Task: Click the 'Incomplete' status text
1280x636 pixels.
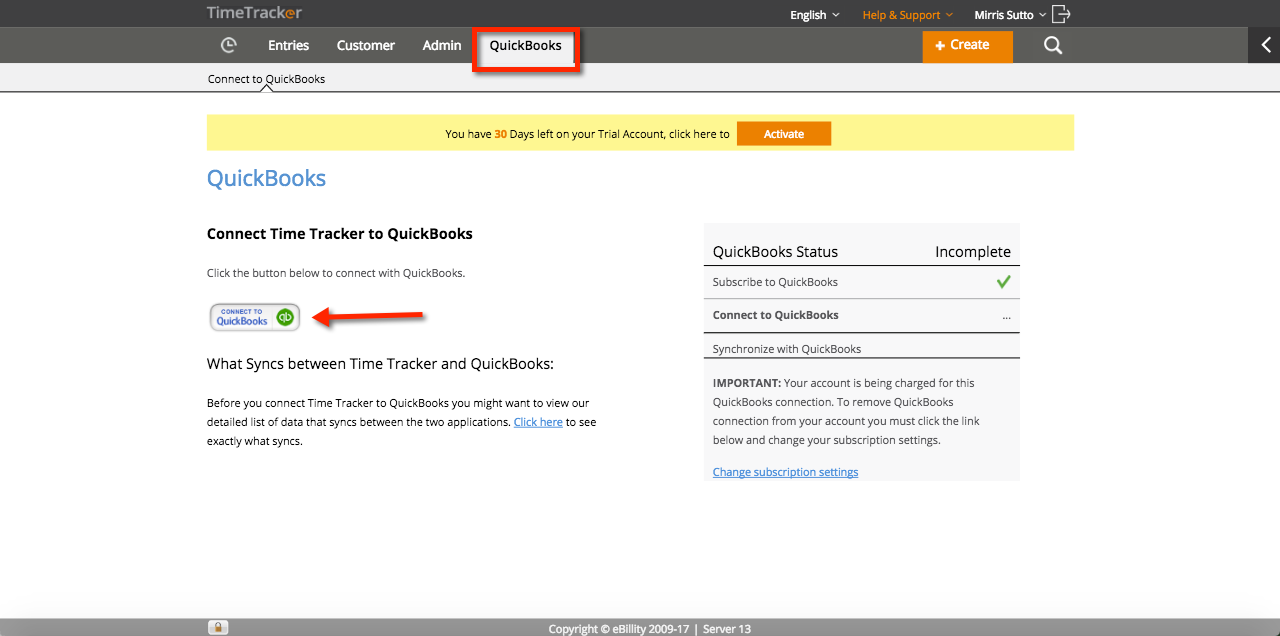Action: (973, 252)
